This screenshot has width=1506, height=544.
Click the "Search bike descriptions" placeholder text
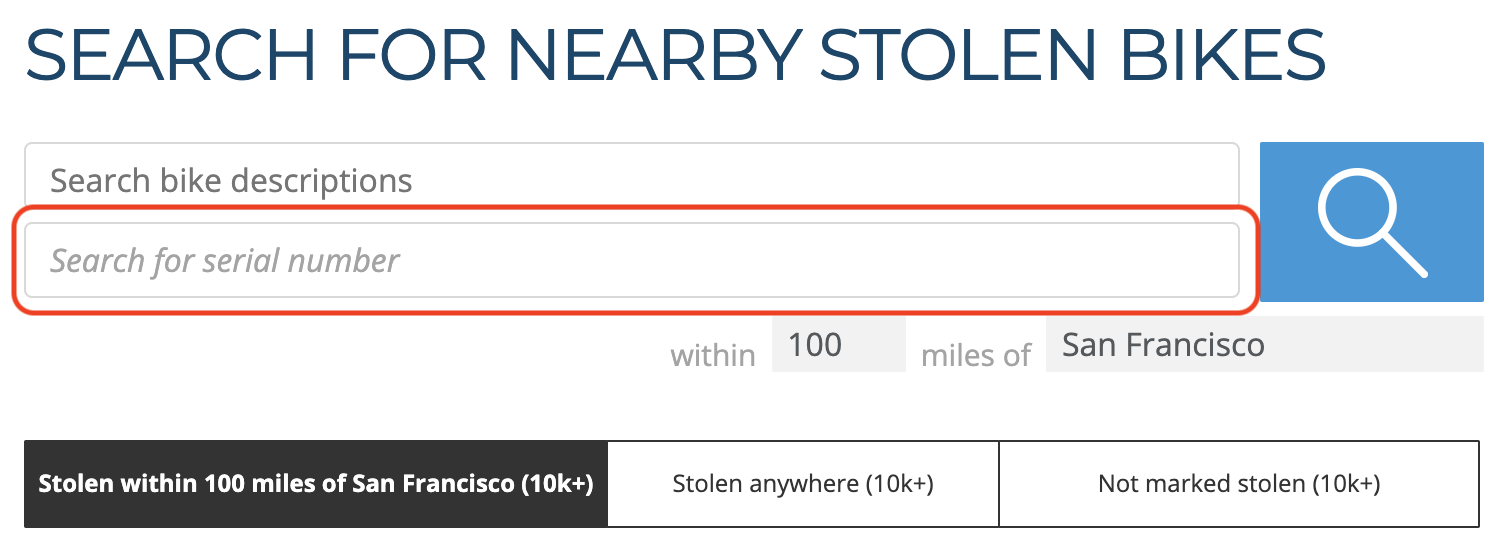231,181
